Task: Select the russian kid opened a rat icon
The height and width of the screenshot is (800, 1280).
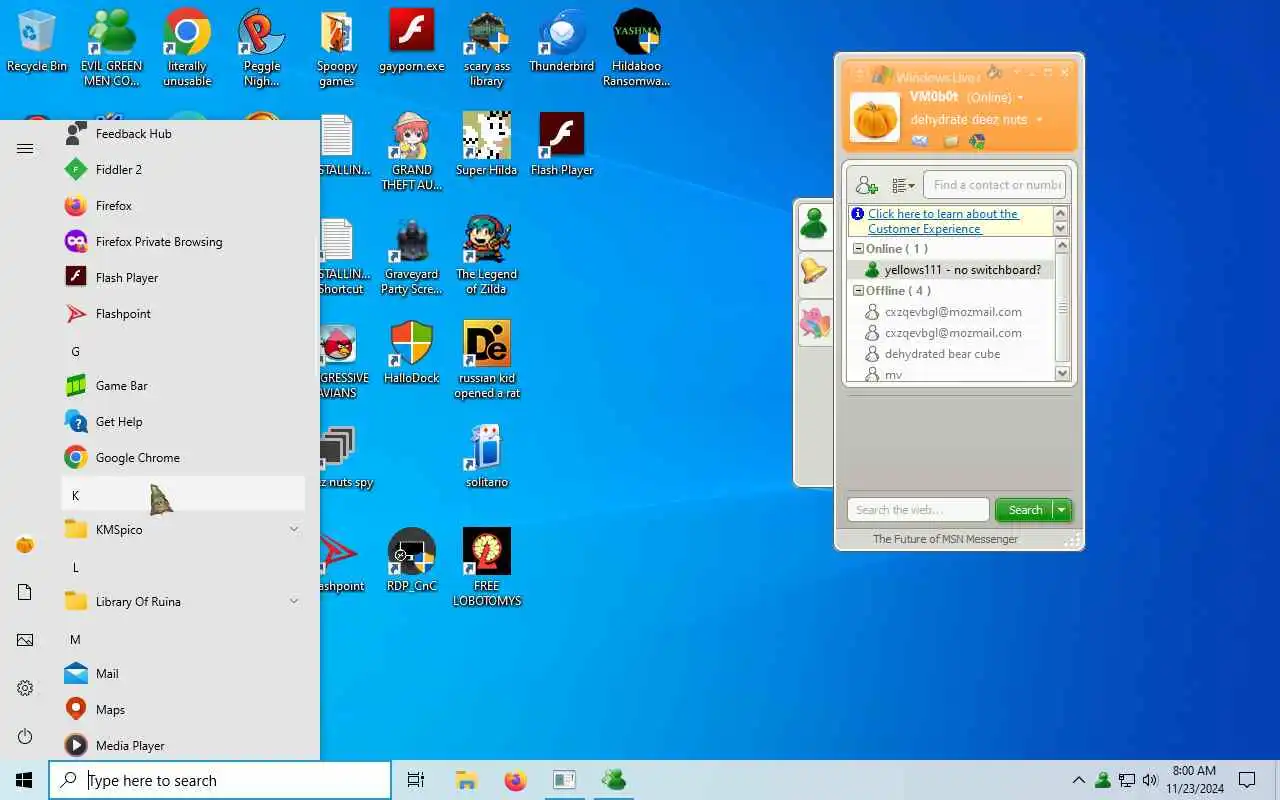Action: pos(487,360)
